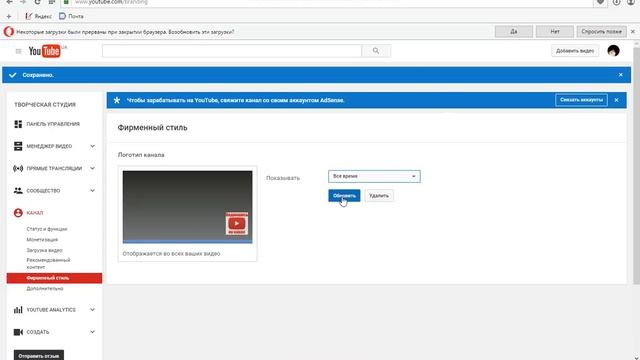Image resolution: width=640 pixels, height=360 pixels.
Task: Go to YouTube home via logo
Action: pyautogui.click(x=44, y=51)
